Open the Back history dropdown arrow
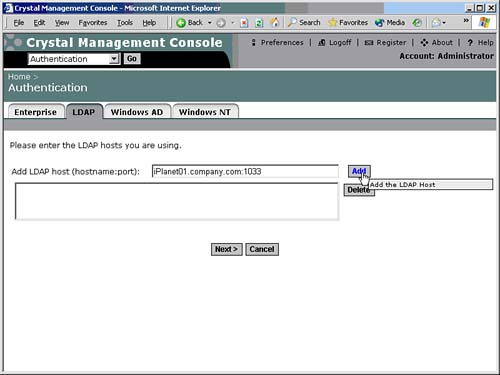Screen dimensions: 500x375 [x=210, y=23]
